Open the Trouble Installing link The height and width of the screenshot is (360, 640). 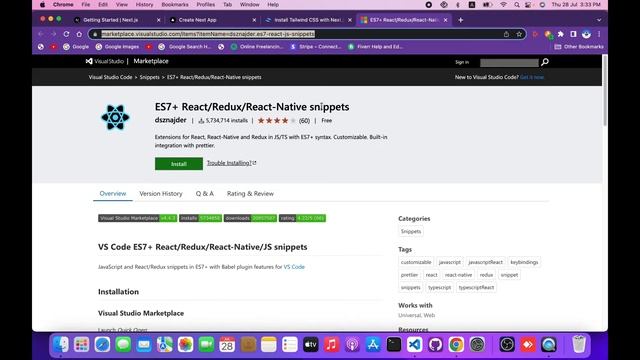pyautogui.click(x=231, y=163)
